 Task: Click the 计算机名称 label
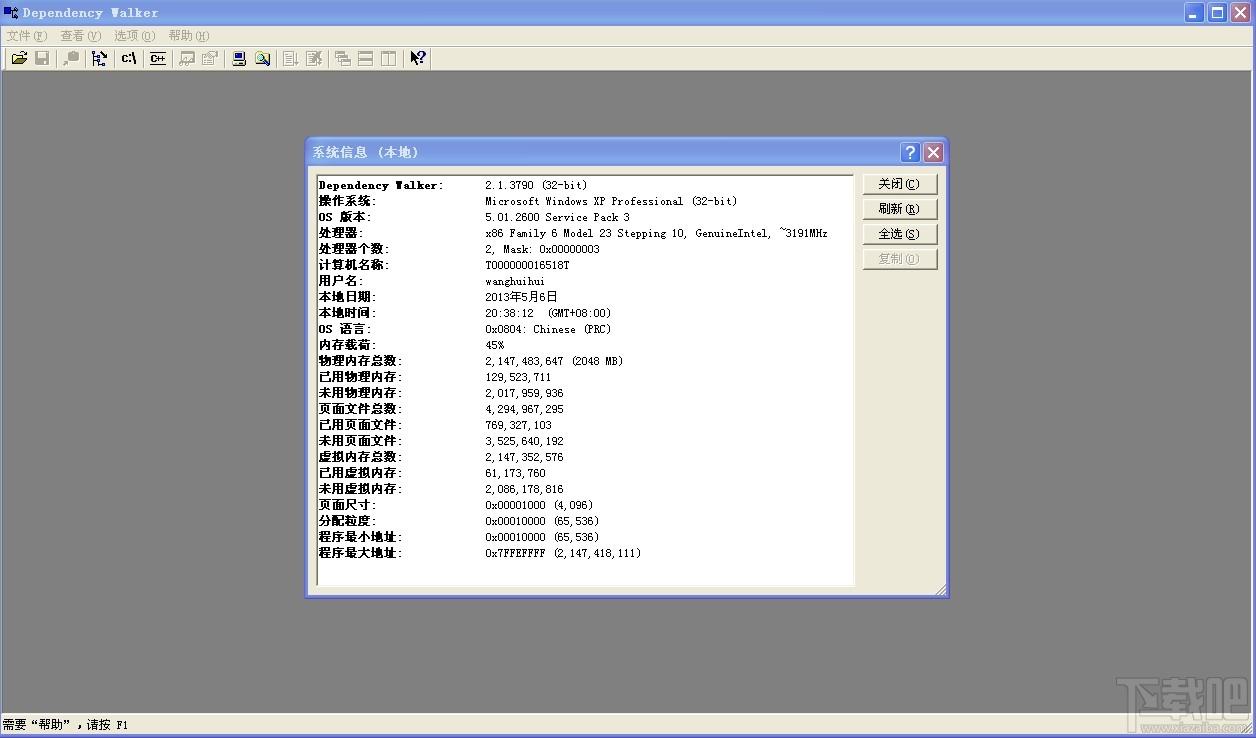tap(354, 265)
